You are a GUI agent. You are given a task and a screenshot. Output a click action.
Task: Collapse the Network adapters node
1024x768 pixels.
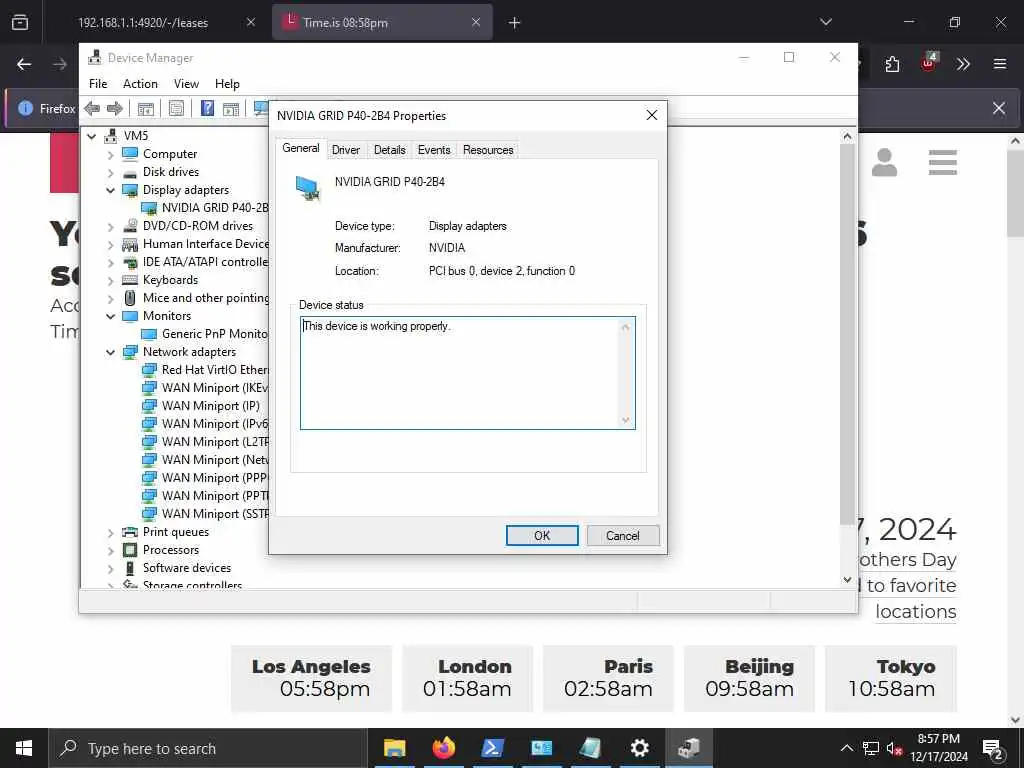click(x=110, y=352)
